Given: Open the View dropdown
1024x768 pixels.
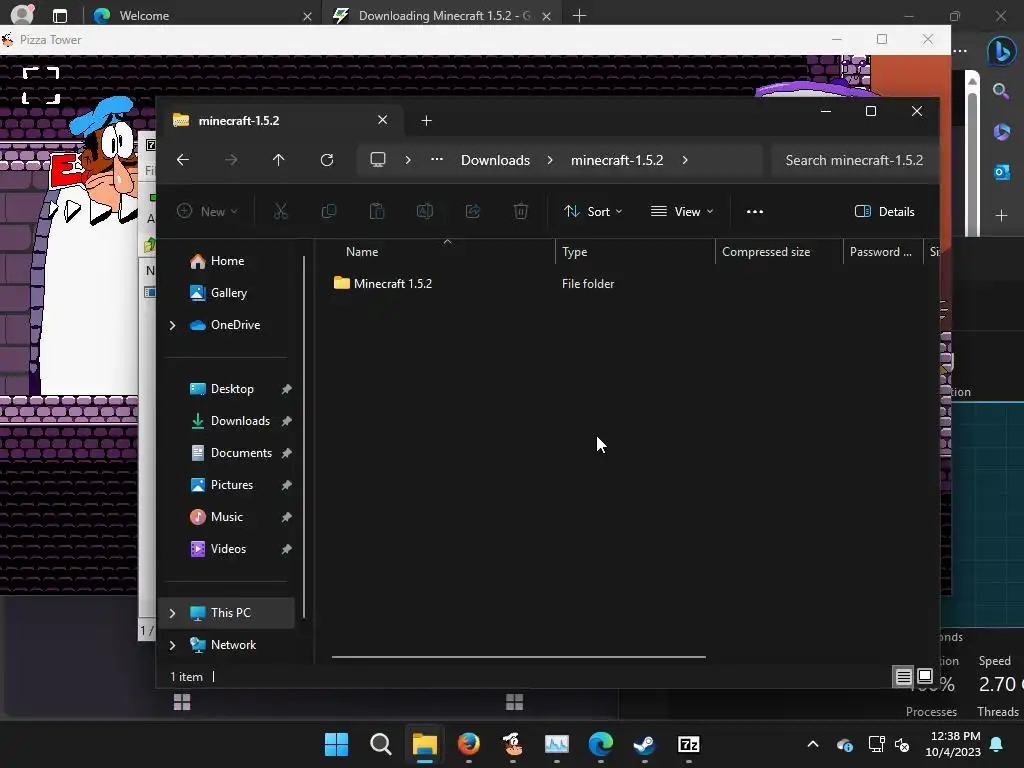Looking at the screenshot, I should pyautogui.click(x=682, y=212).
